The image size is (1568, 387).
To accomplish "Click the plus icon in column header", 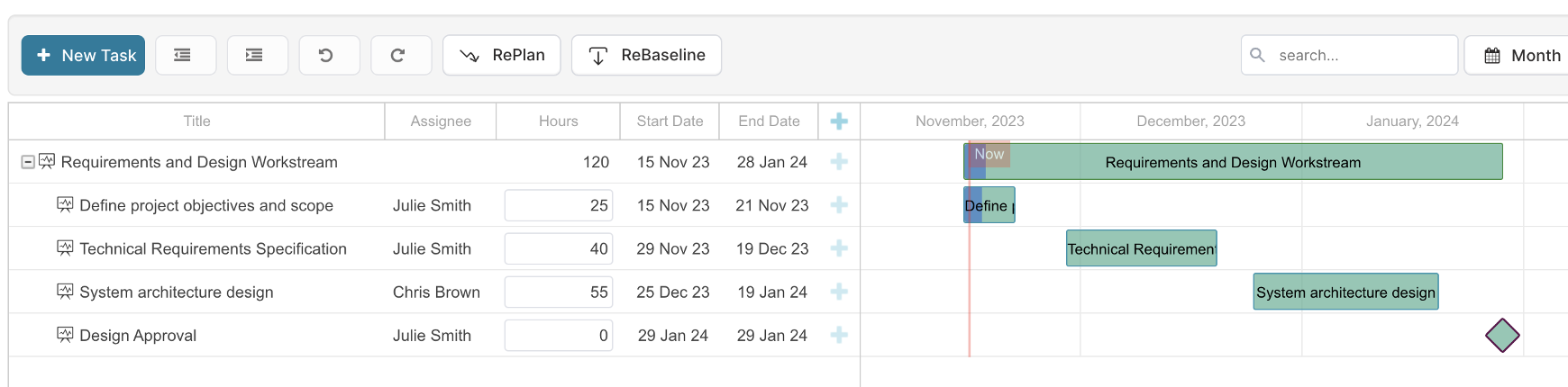I will click(x=839, y=121).
